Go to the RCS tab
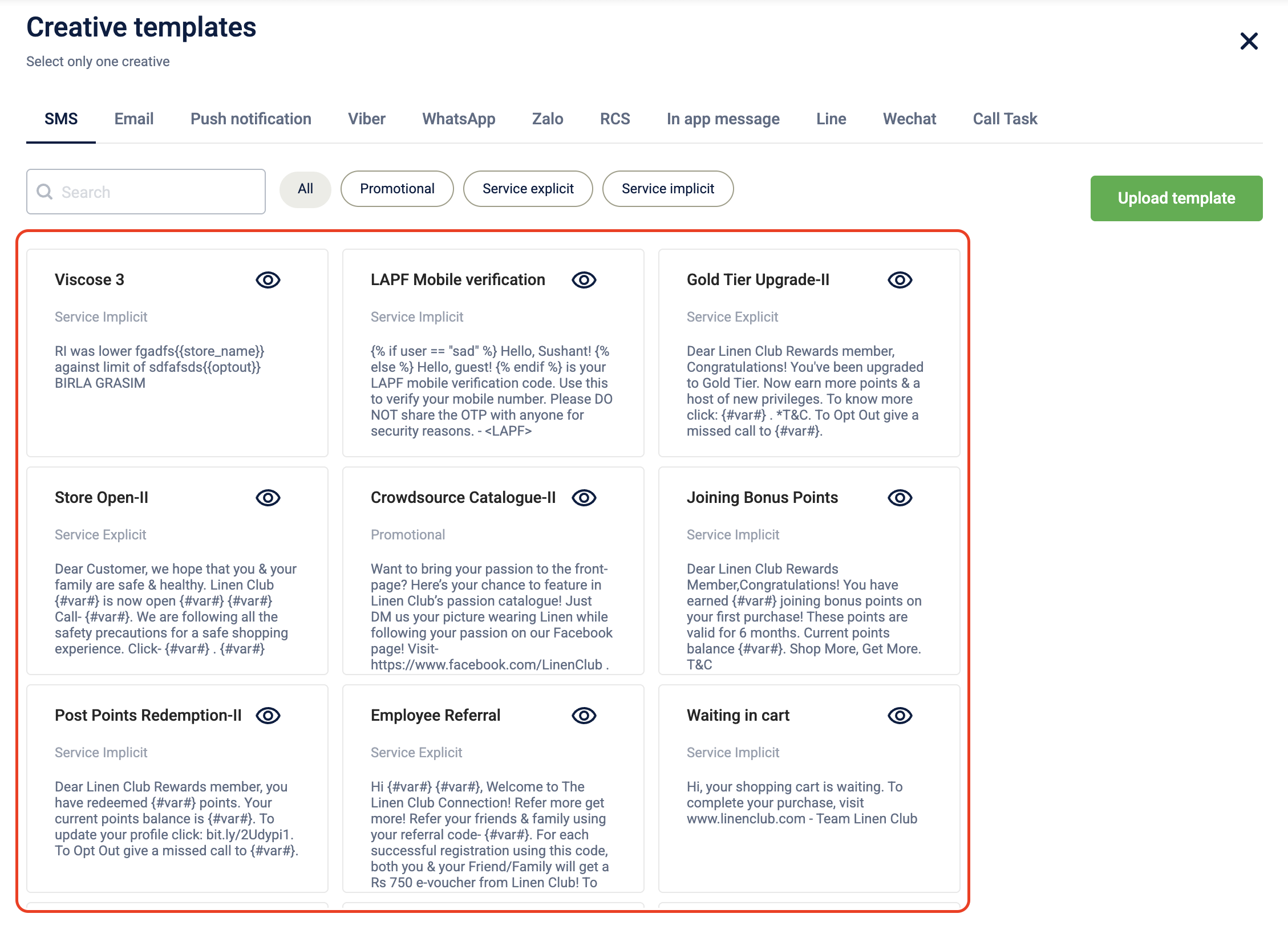Screen dimensions: 1288x934 (615, 119)
